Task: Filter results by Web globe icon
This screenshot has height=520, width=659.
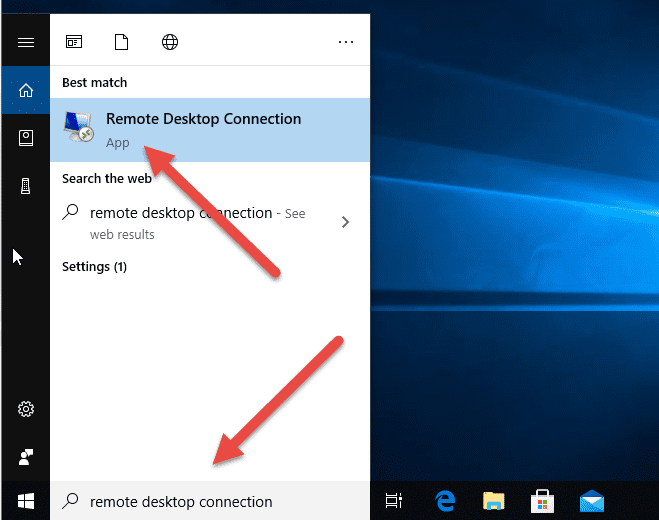Action: 170,42
